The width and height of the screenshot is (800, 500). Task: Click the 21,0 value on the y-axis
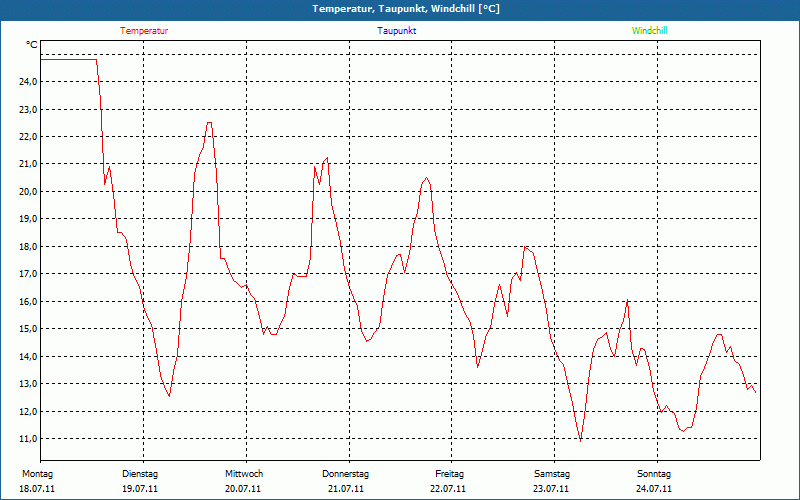(x=28, y=164)
